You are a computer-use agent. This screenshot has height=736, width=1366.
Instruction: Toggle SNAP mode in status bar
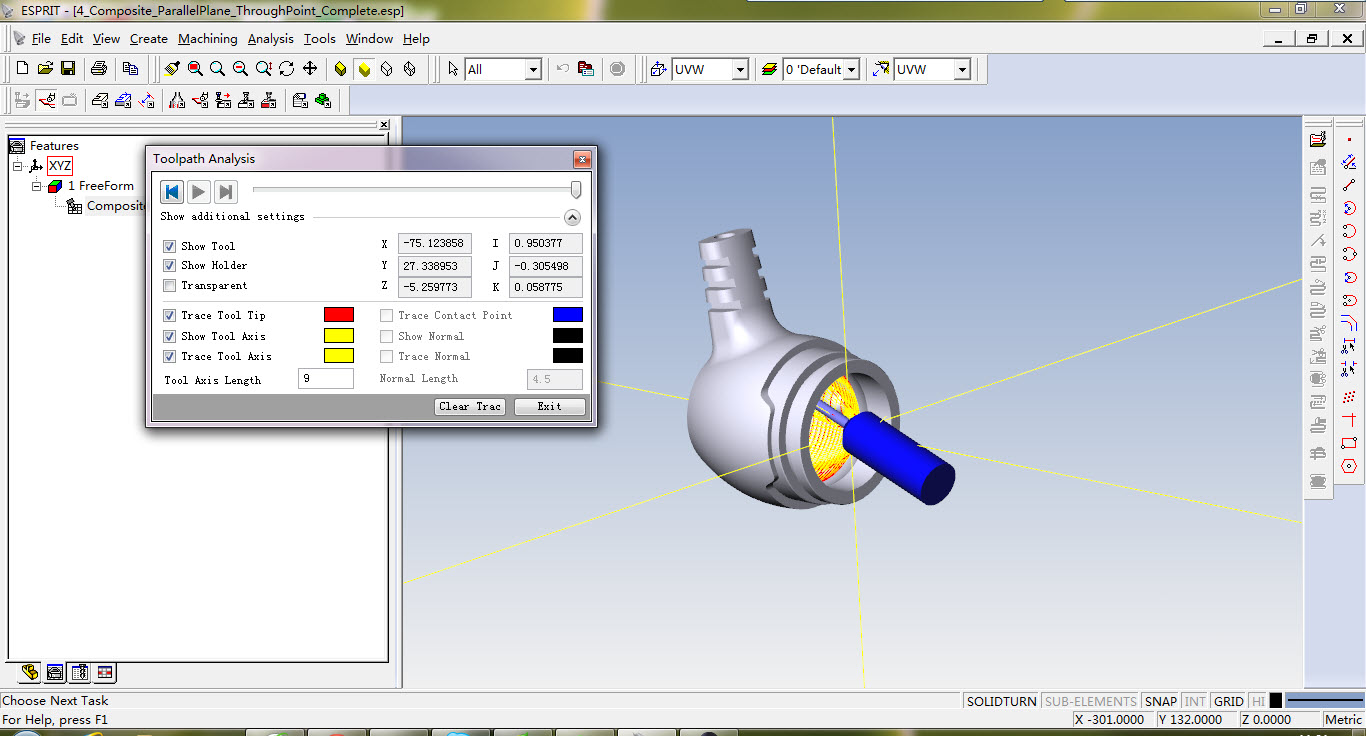[x=1161, y=701]
